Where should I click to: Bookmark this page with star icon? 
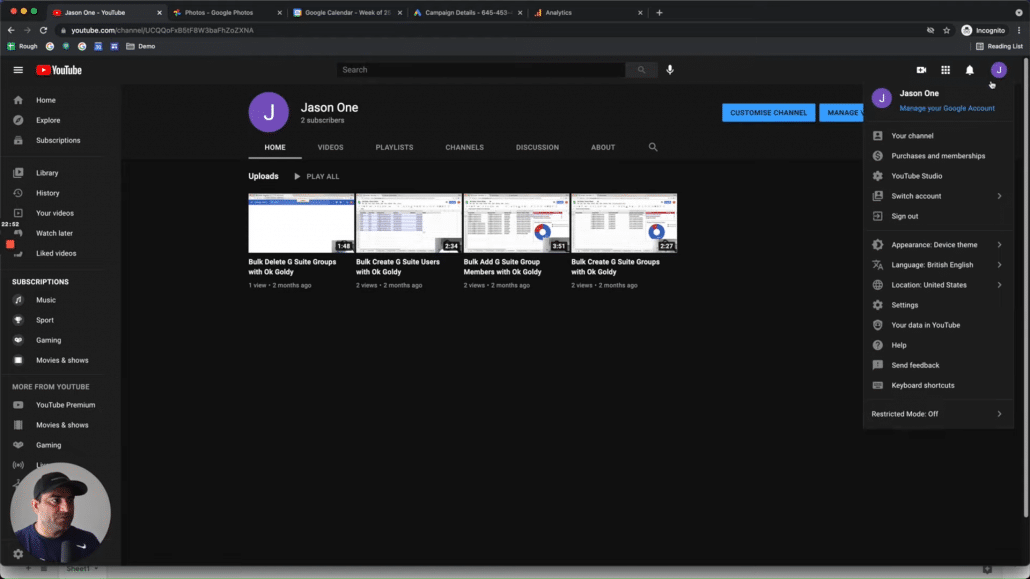(947, 30)
